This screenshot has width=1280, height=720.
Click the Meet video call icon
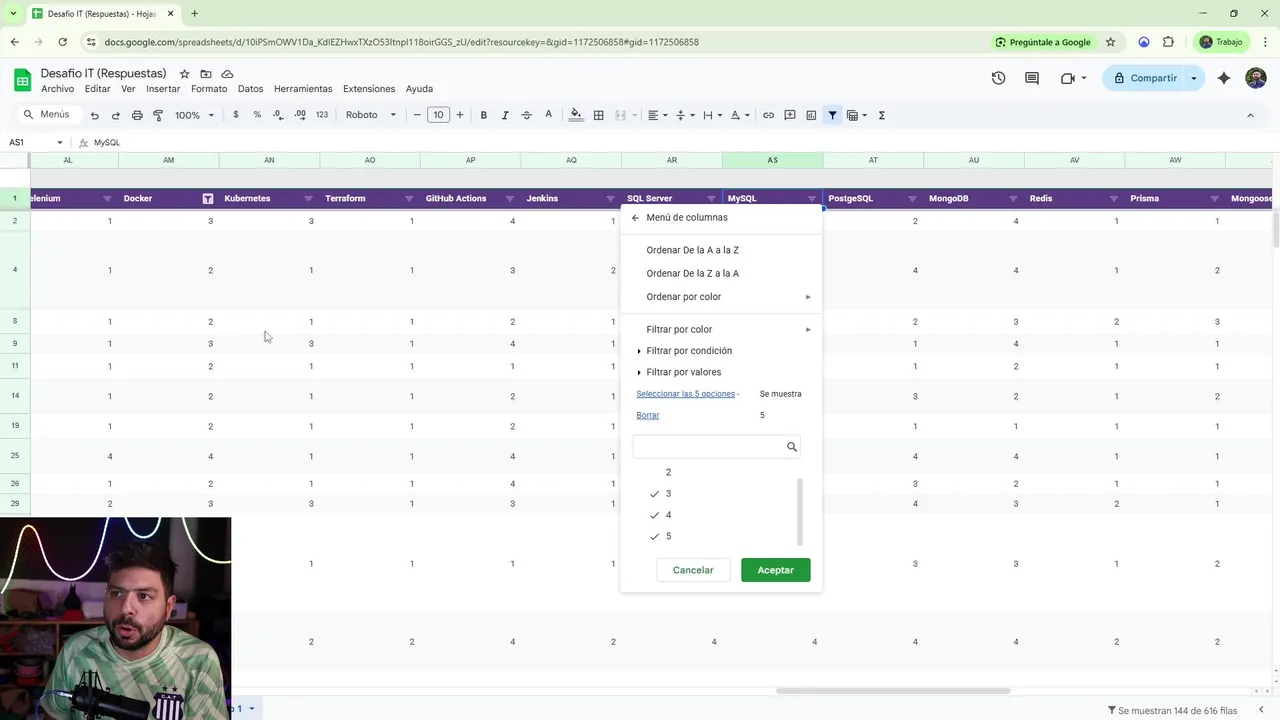click(x=1067, y=78)
